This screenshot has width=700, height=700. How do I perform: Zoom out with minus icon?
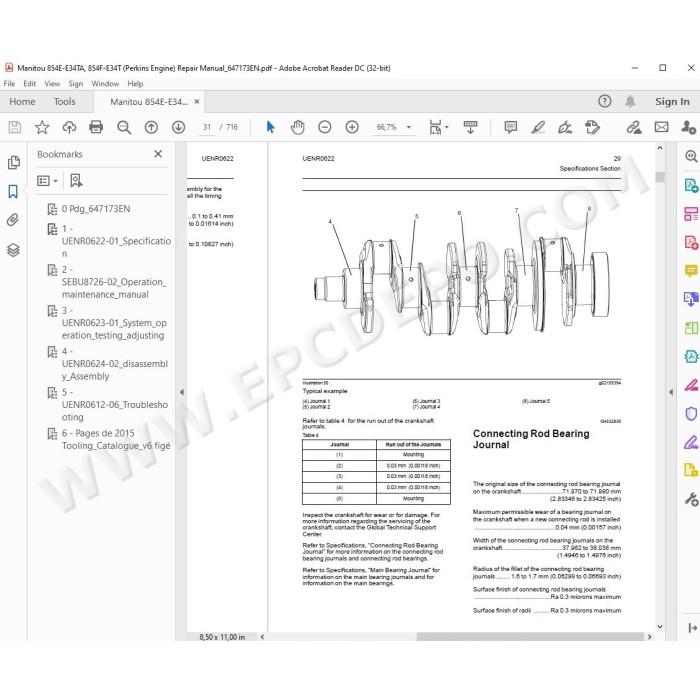(325, 127)
